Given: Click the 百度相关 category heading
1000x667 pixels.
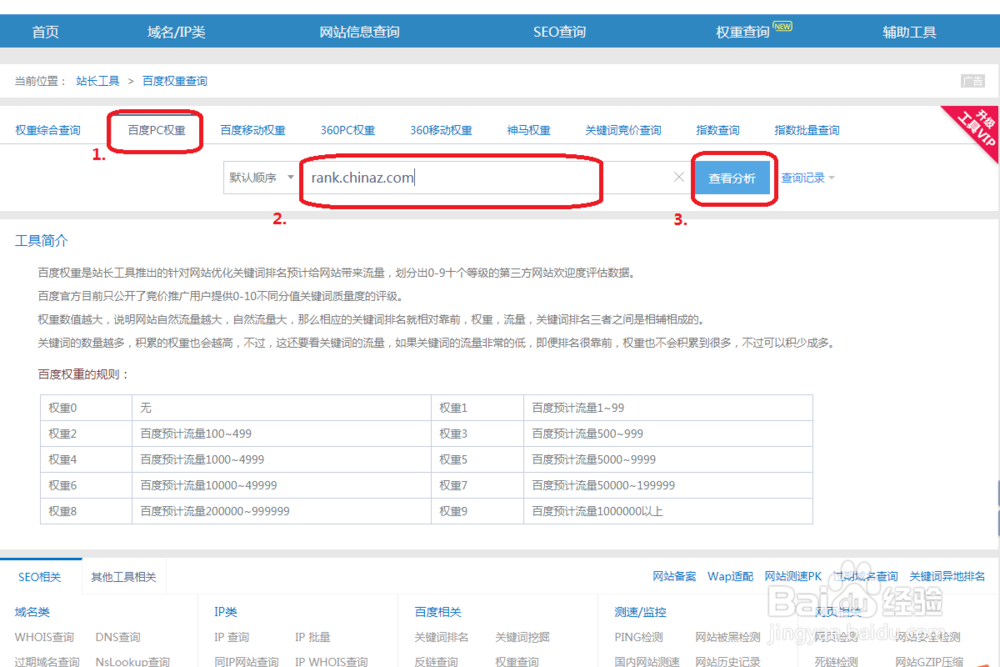Looking at the screenshot, I should coord(438,612).
